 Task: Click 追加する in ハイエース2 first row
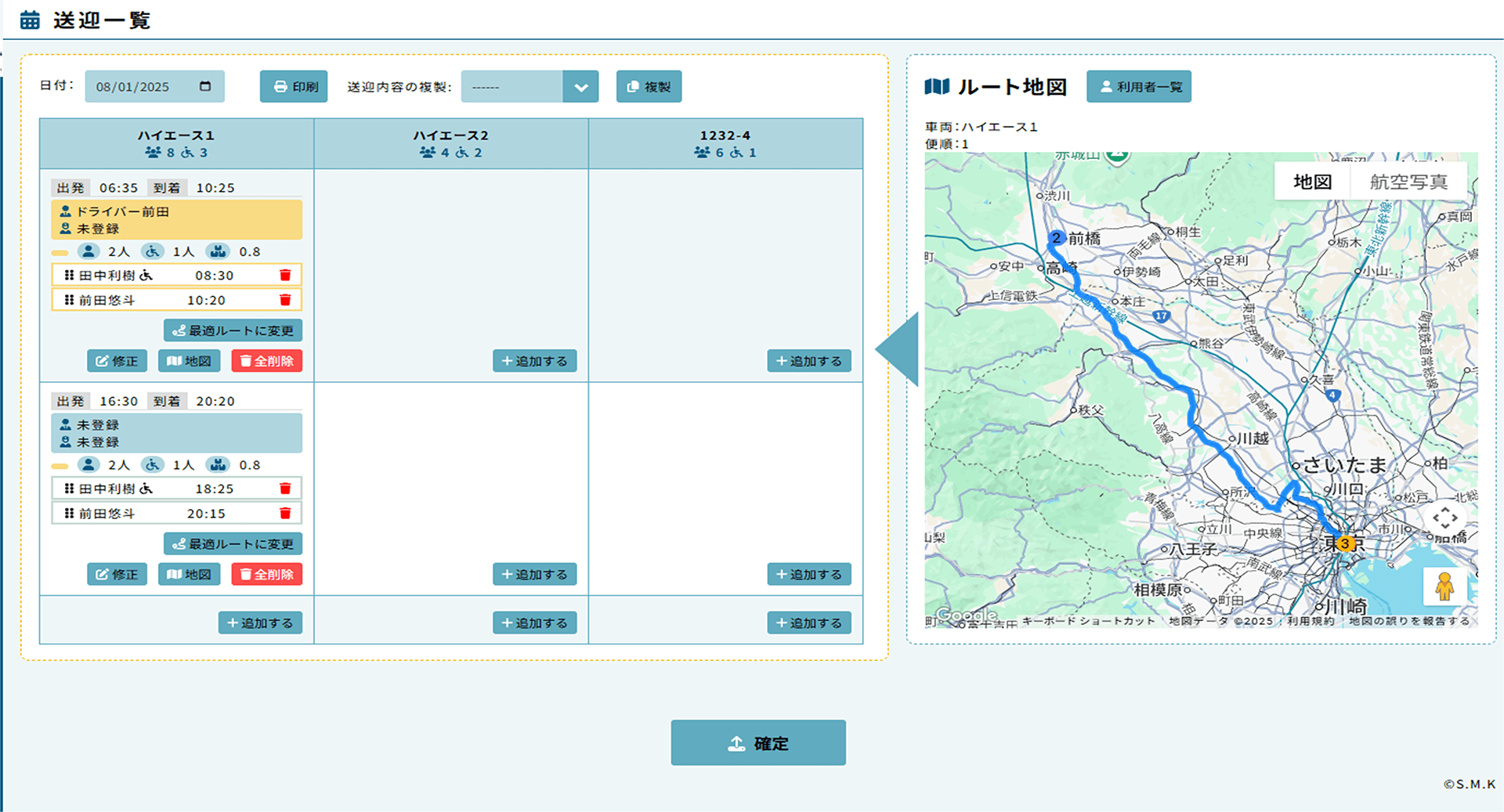[534, 361]
